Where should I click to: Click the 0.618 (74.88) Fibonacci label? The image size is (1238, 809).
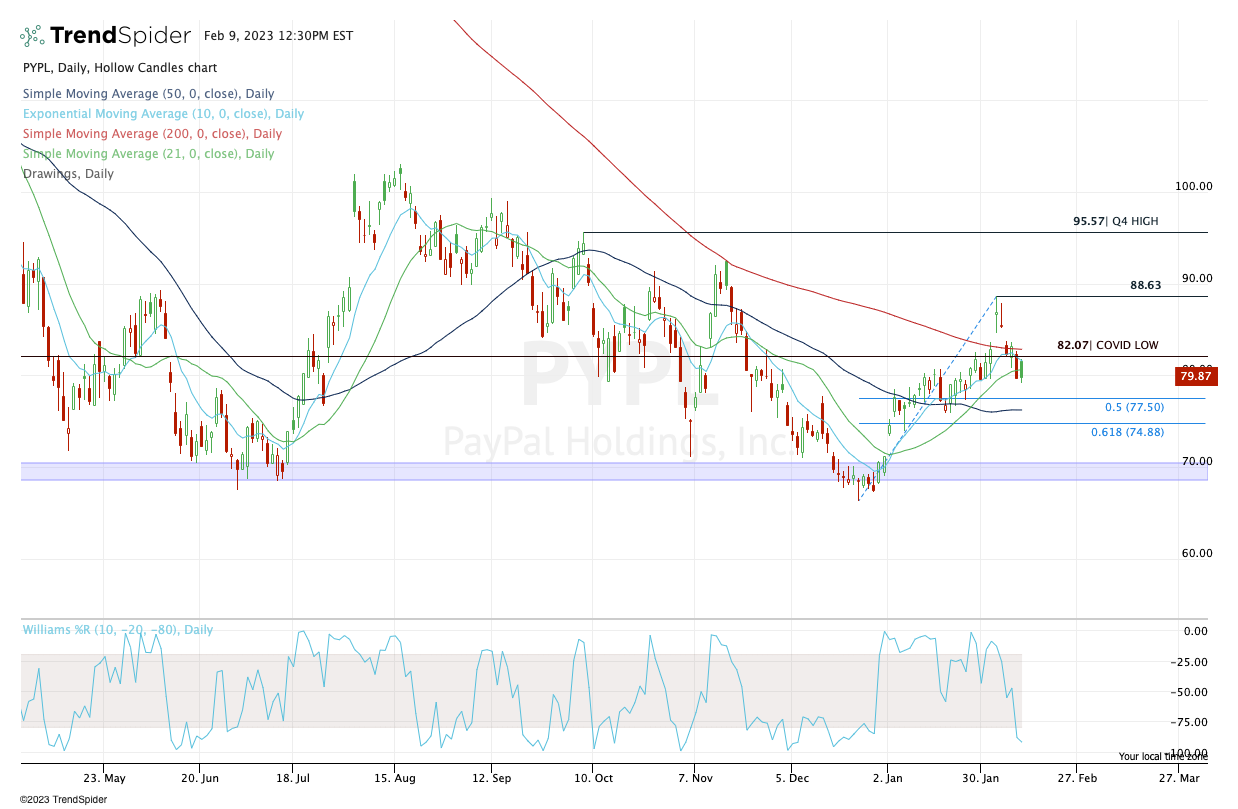tap(1128, 432)
